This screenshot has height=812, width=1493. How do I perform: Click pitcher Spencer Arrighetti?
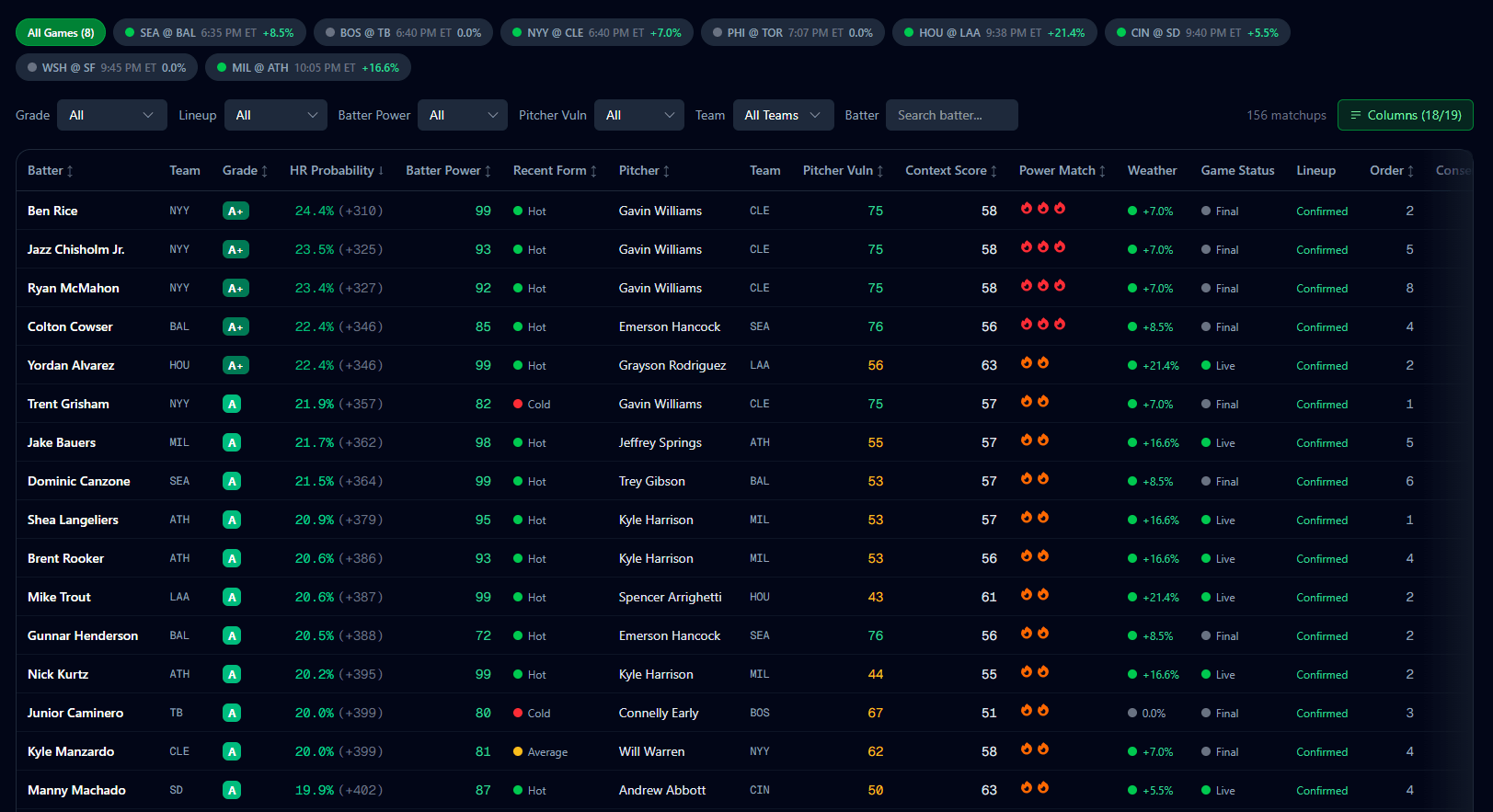pyautogui.click(x=671, y=597)
